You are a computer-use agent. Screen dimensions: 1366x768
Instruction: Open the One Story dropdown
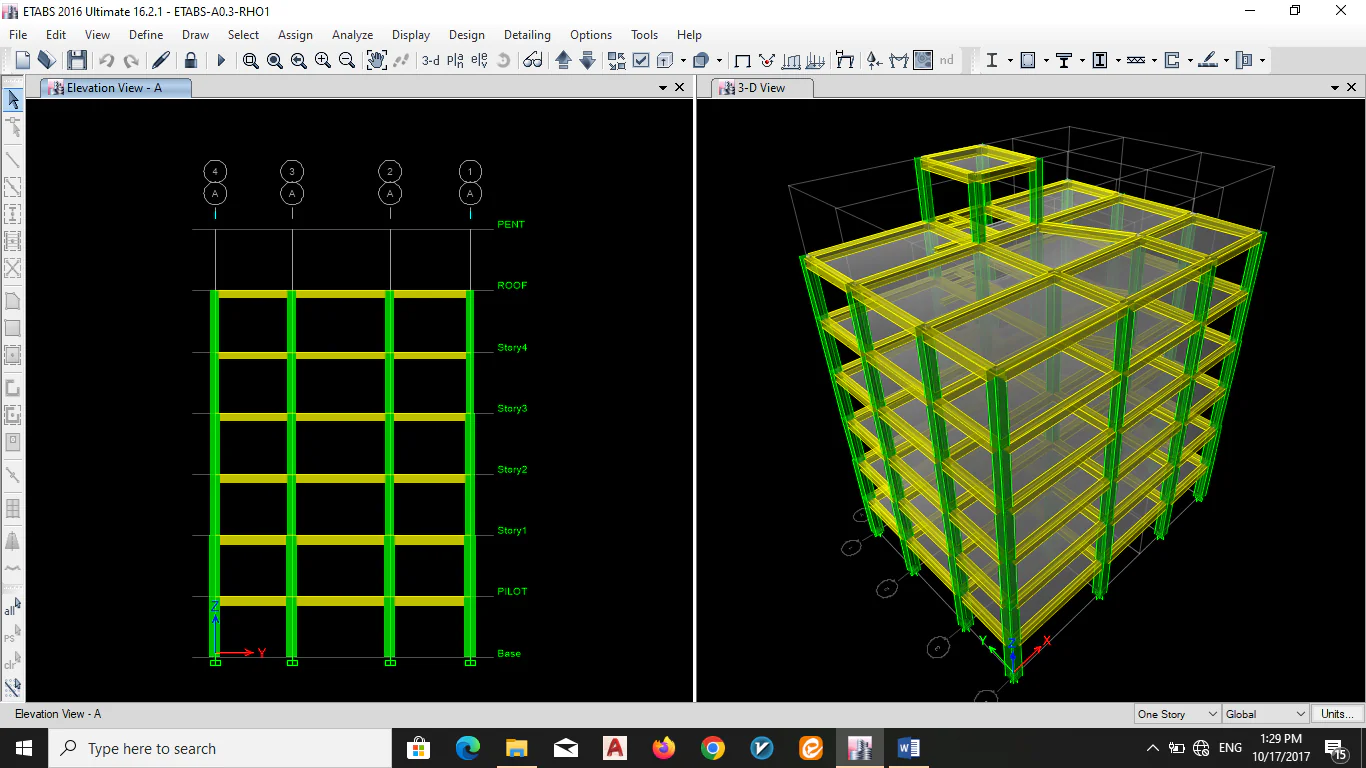[x=1177, y=714]
